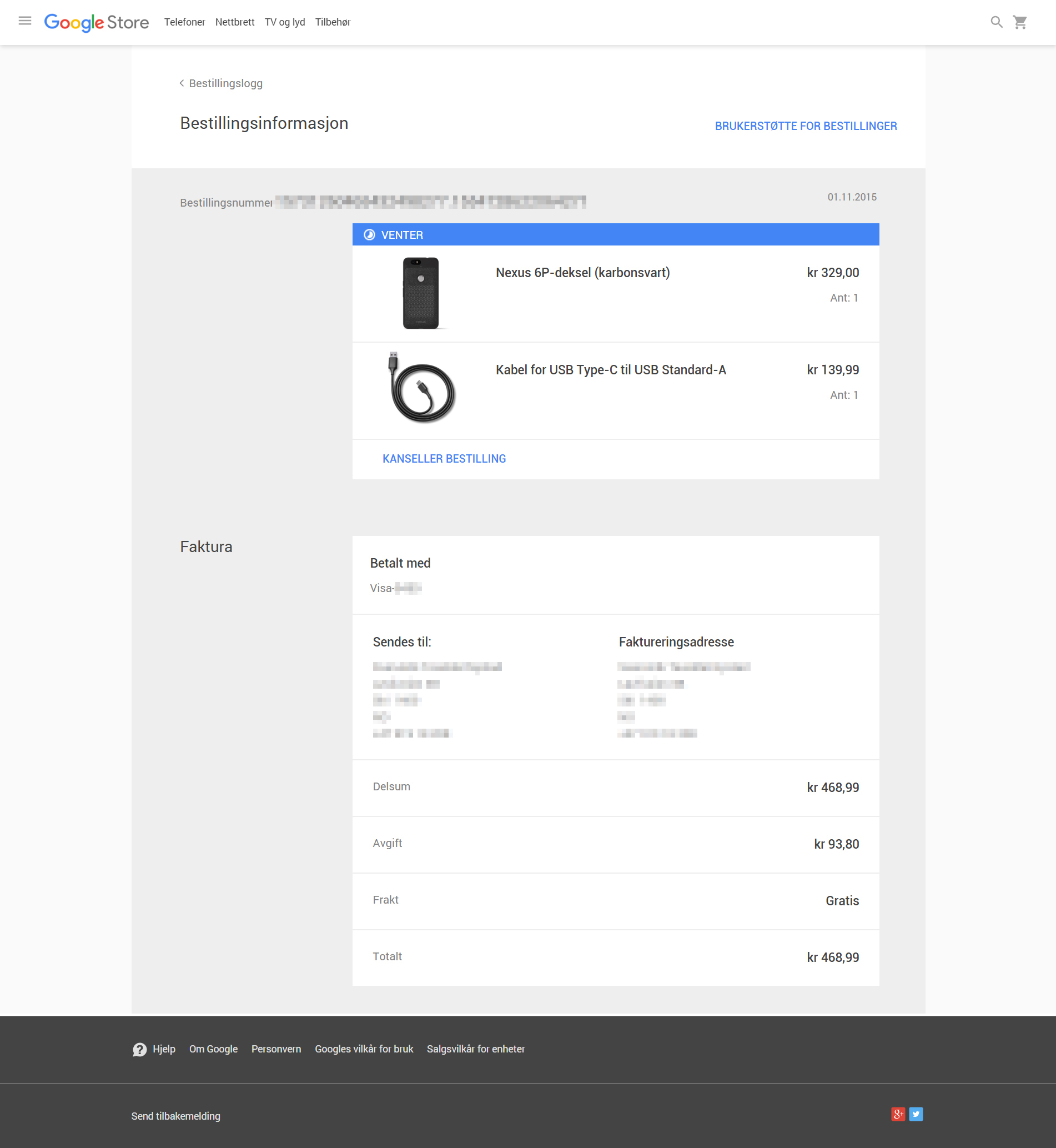Click the Frakt value Gratis
This screenshot has height=1148, width=1056.
coord(842,900)
